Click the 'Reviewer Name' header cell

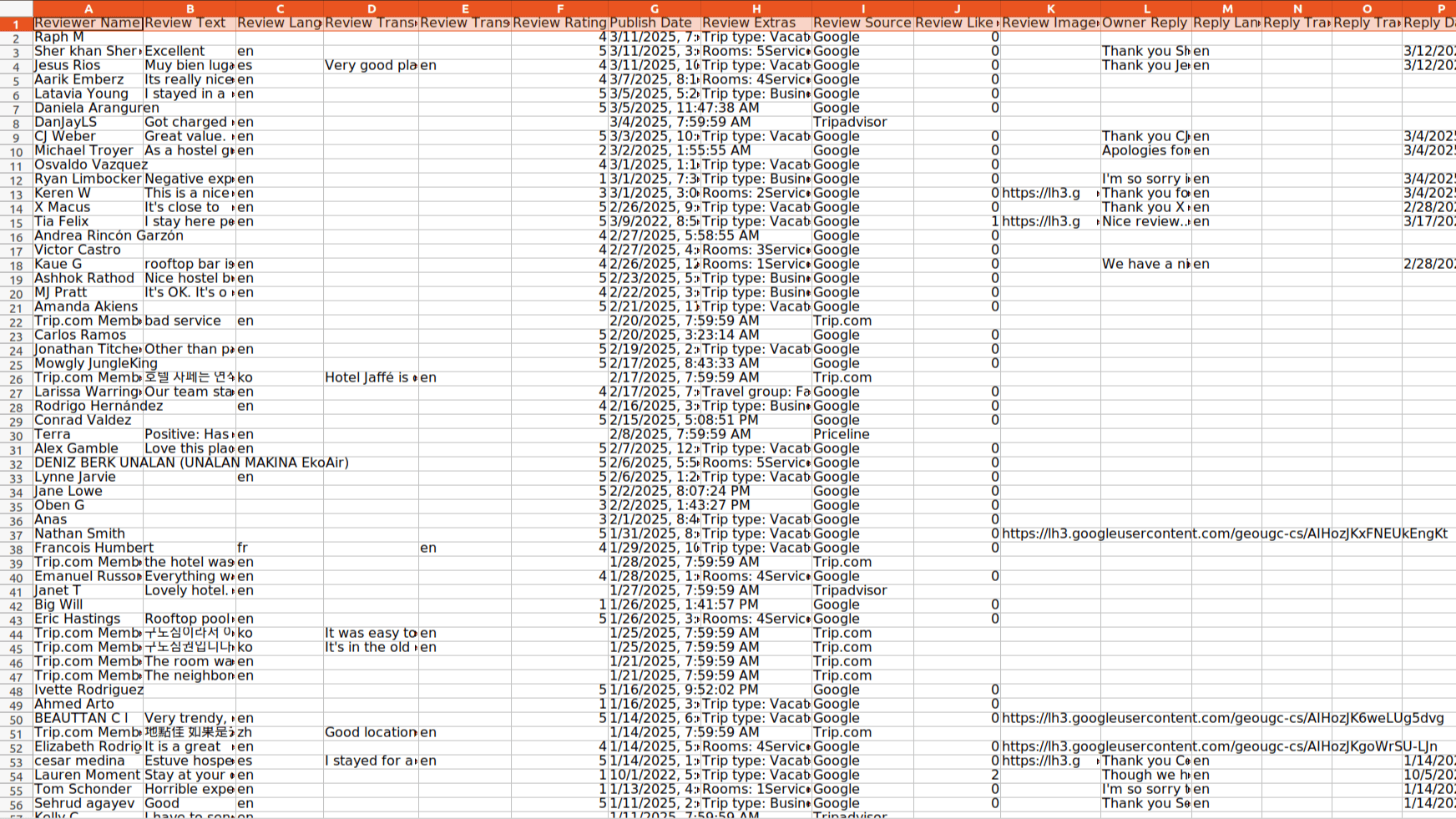point(88,23)
